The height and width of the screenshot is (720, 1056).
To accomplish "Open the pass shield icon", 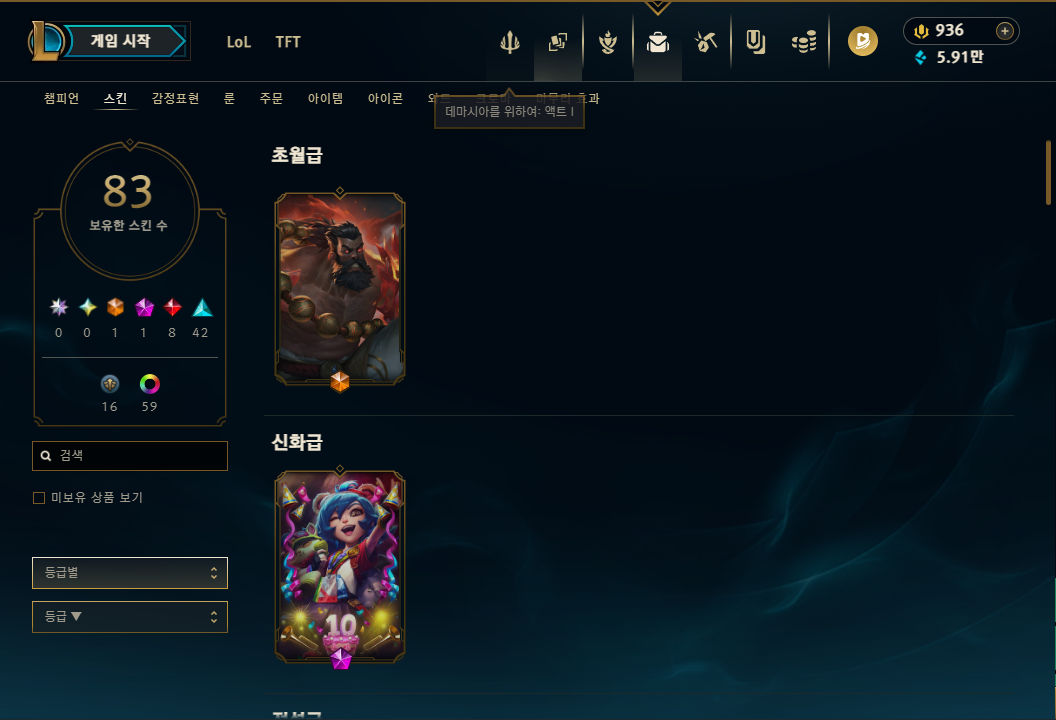I will (x=756, y=42).
